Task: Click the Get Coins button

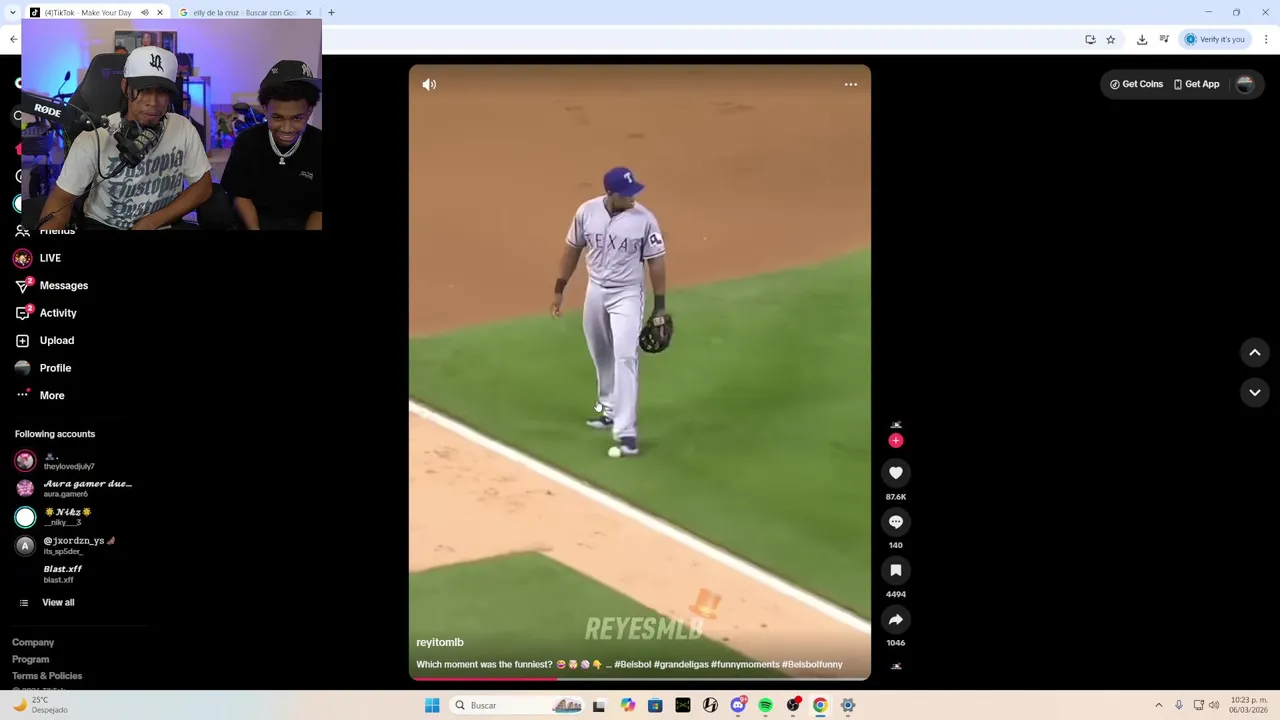Action: [x=1137, y=84]
